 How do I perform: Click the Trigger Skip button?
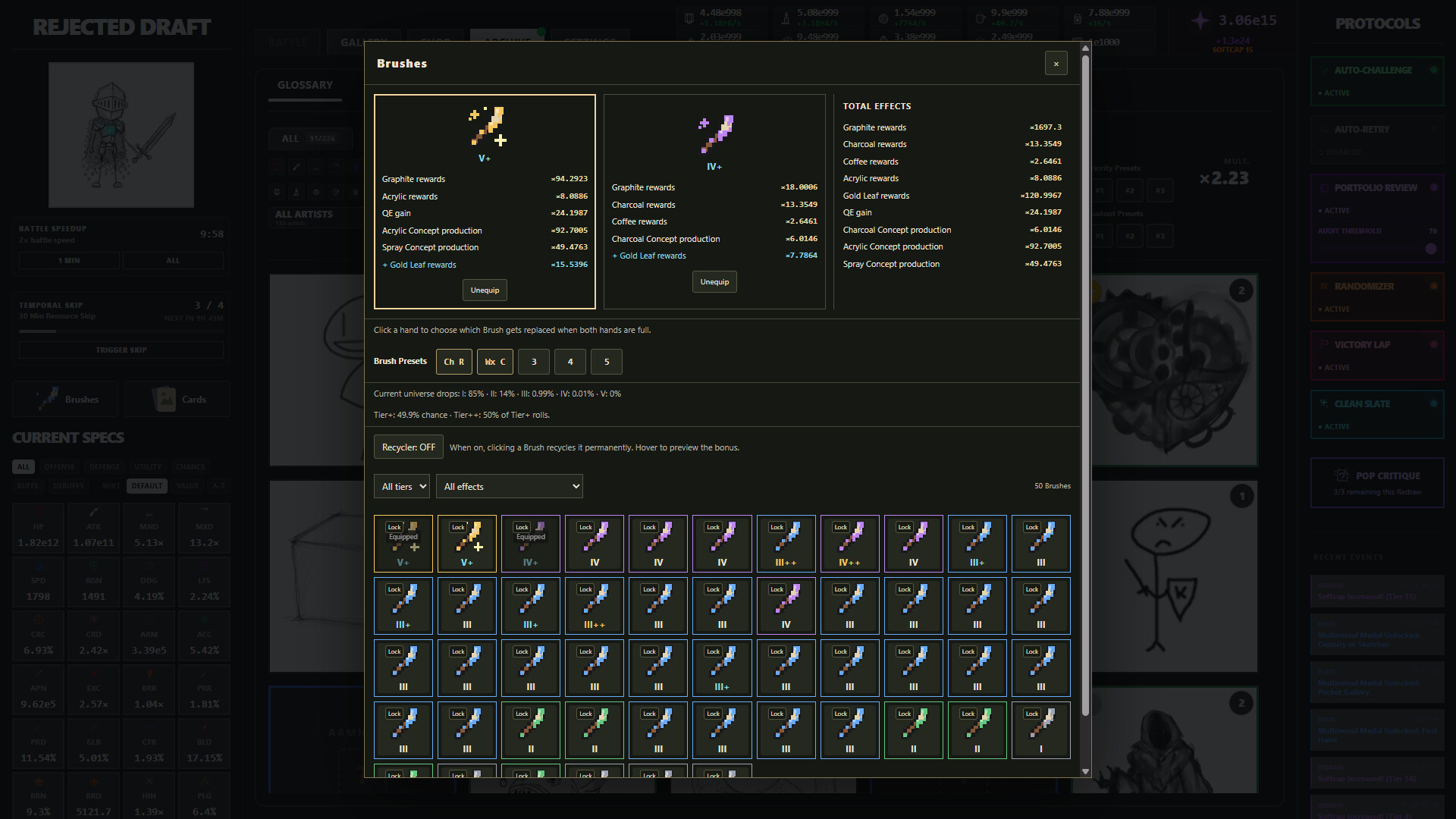121,350
